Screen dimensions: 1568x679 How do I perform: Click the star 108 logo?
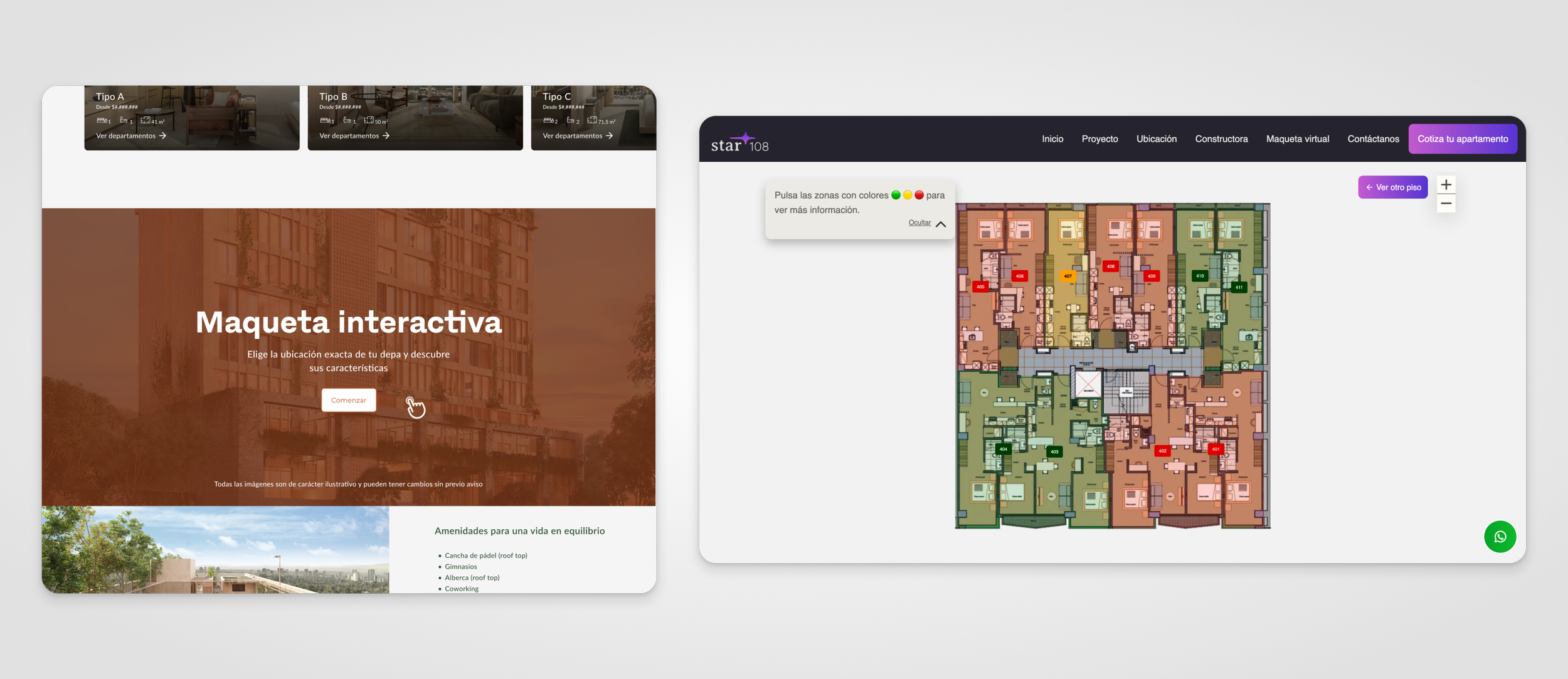[739, 144]
